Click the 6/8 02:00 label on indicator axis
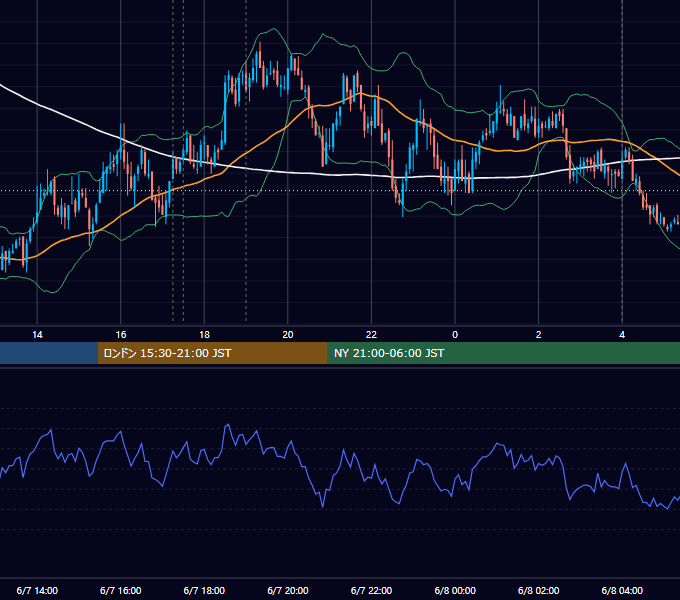The image size is (680, 600). click(538, 590)
